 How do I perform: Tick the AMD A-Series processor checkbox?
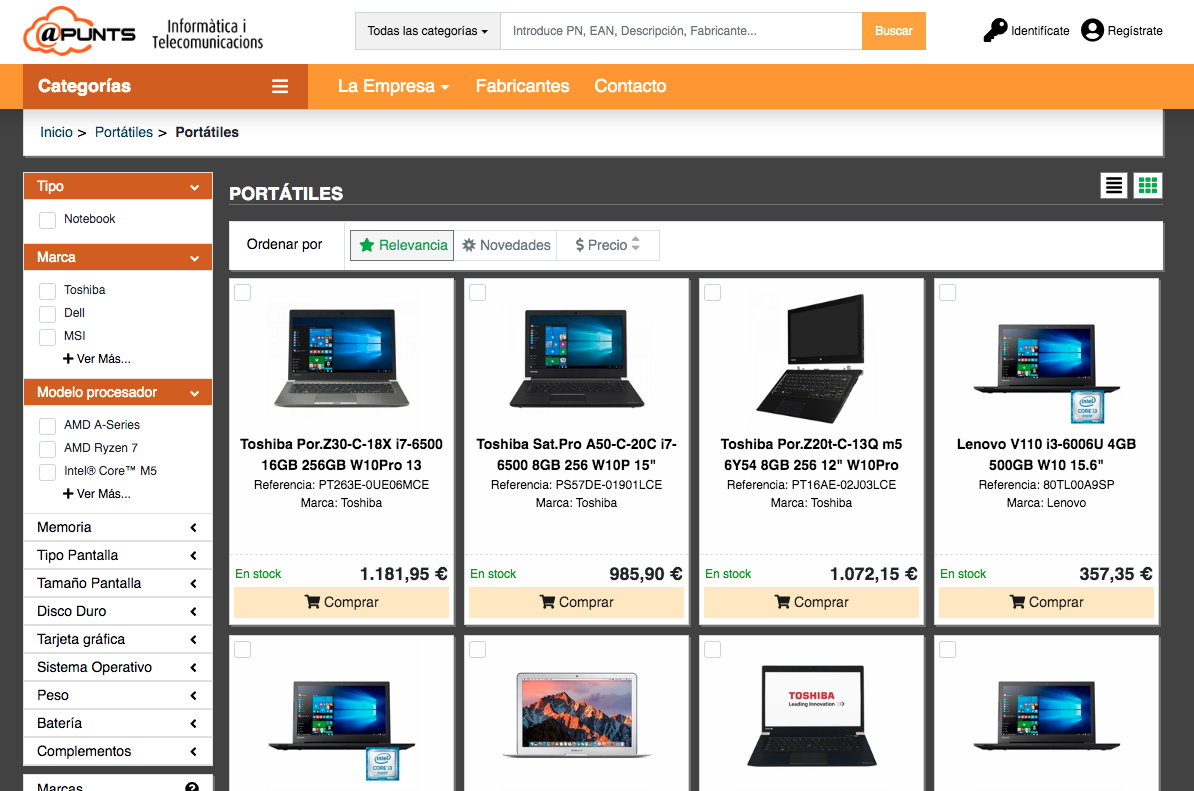47,426
